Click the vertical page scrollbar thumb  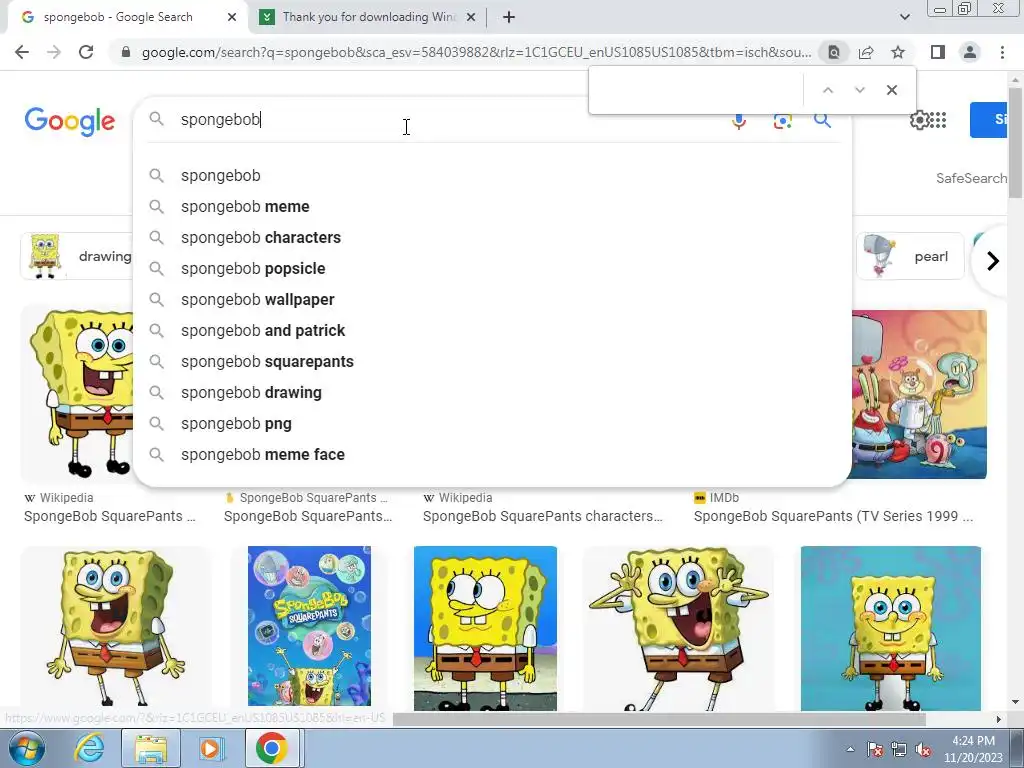[x=1015, y=142]
